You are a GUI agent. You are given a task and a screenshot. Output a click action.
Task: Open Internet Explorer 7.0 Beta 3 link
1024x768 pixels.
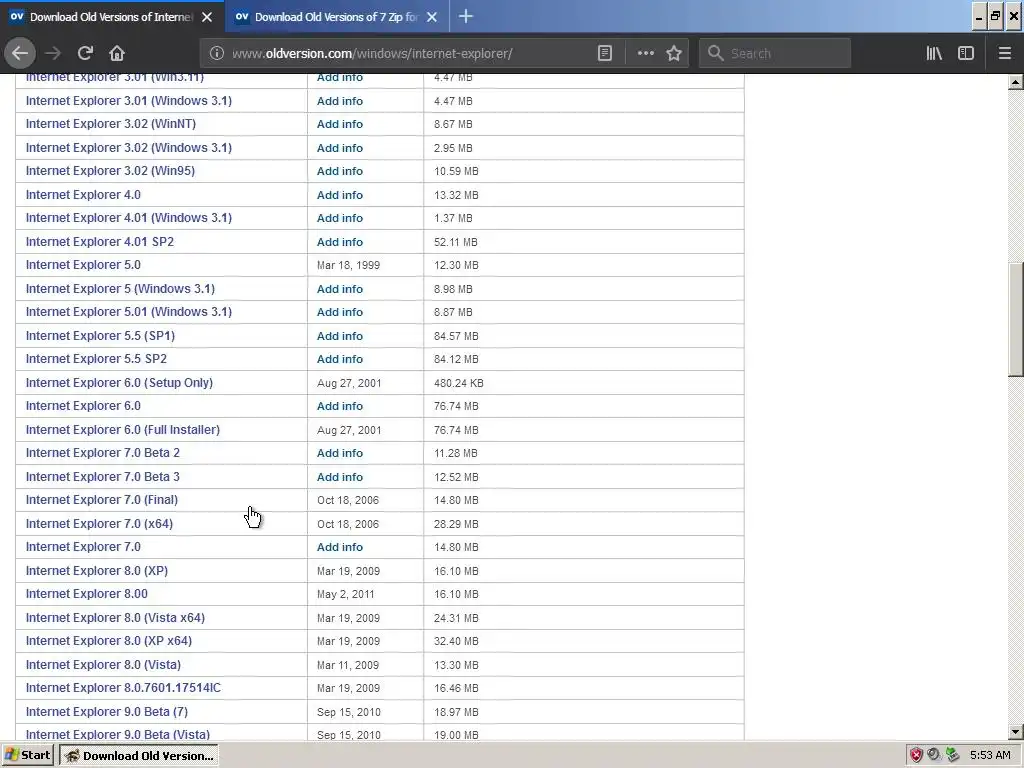(103, 476)
